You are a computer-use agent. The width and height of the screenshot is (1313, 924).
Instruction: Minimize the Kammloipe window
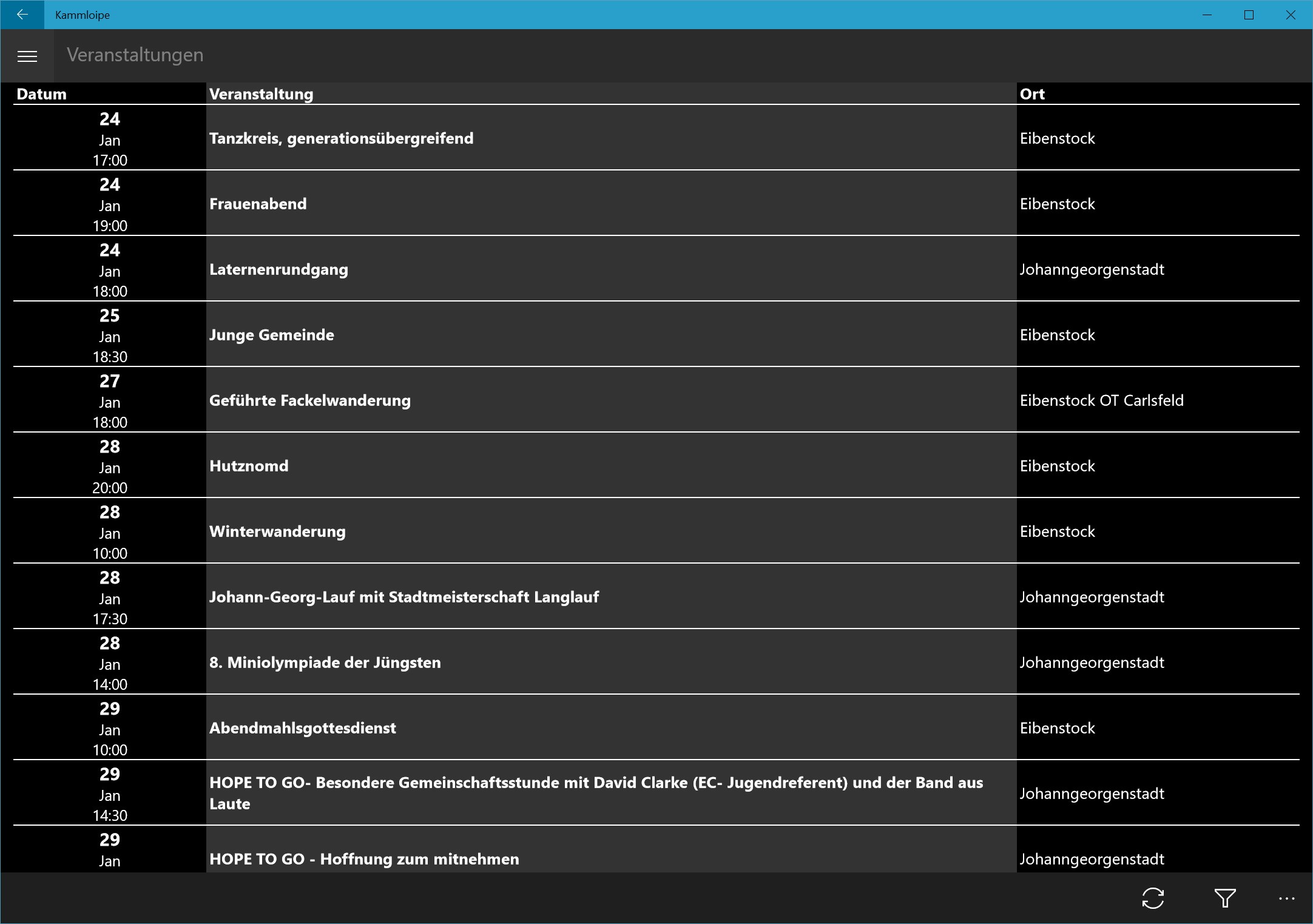coord(1207,15)
